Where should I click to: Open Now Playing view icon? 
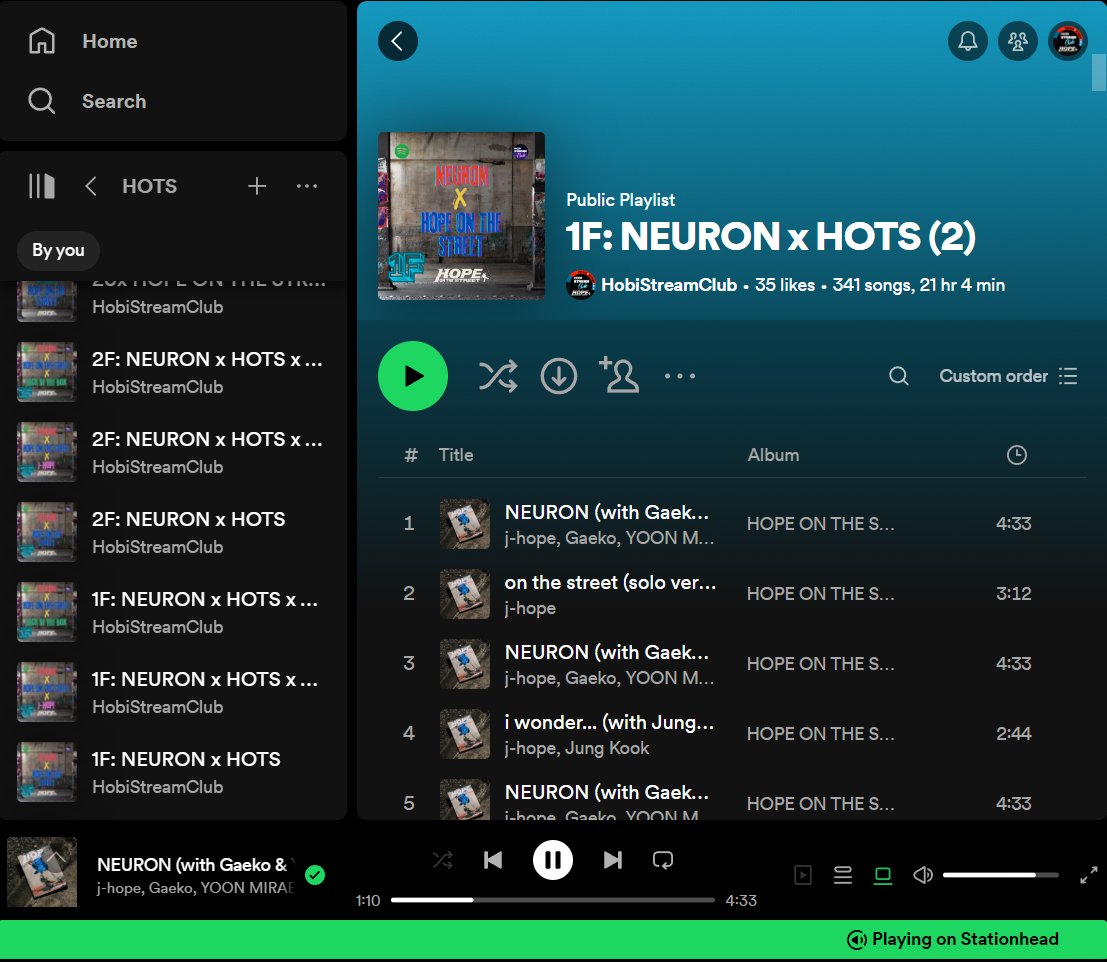[x=803, y=875]
